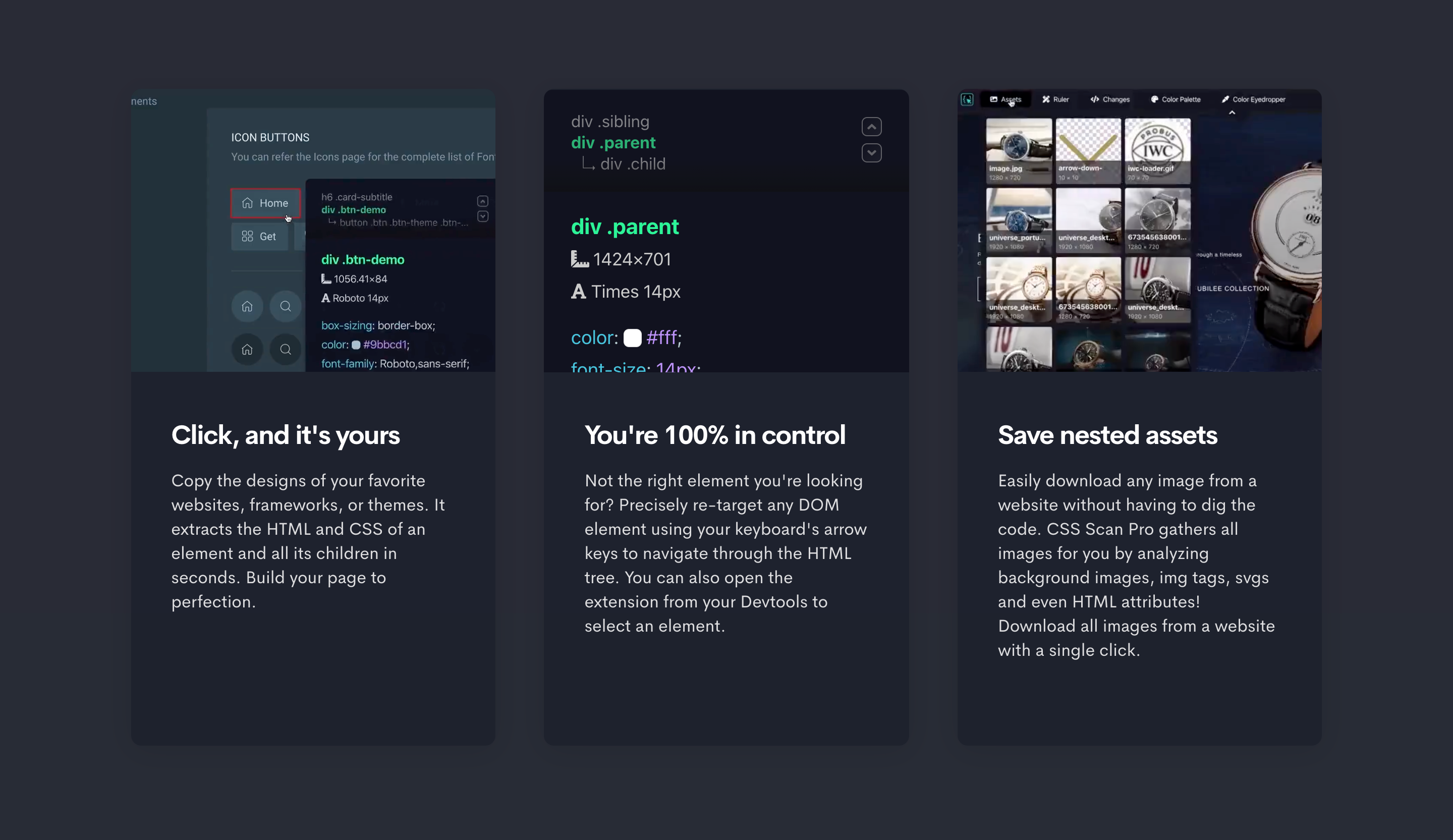The image size is (1453, 840).
Task: Click the grid icon on the Get button
Action: tap(247, 236)
